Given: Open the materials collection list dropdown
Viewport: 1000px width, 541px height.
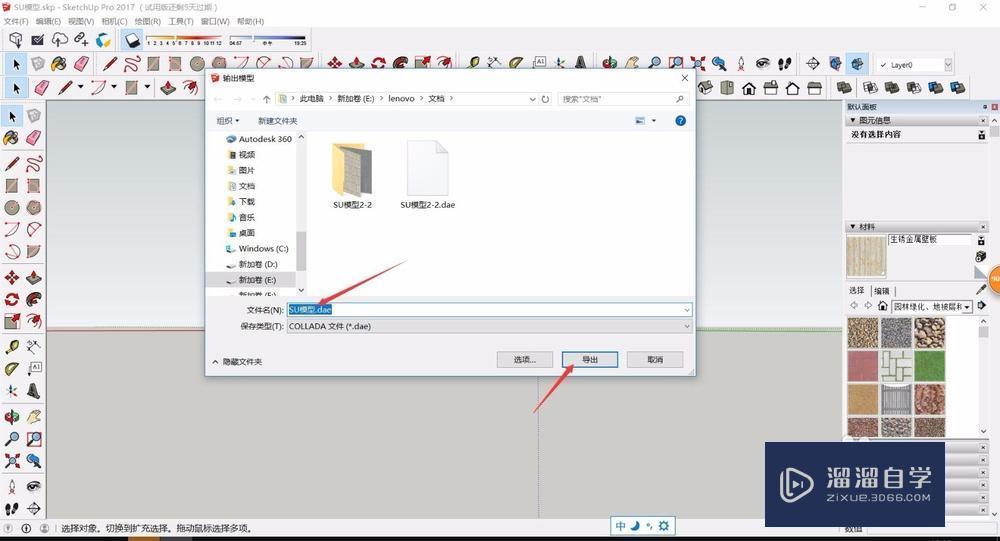Looking at the screenshot, I should pyautogui.click(x=967, y=307).
